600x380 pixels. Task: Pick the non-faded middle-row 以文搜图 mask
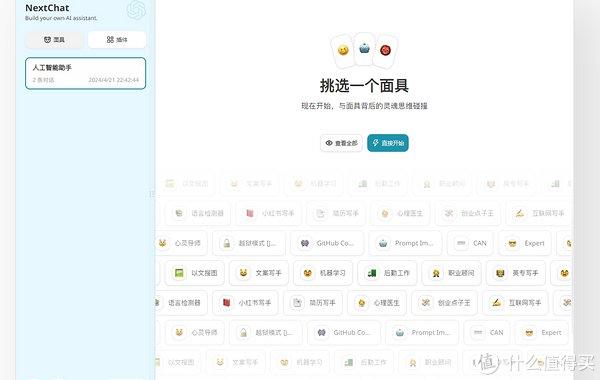coord(195,273)
